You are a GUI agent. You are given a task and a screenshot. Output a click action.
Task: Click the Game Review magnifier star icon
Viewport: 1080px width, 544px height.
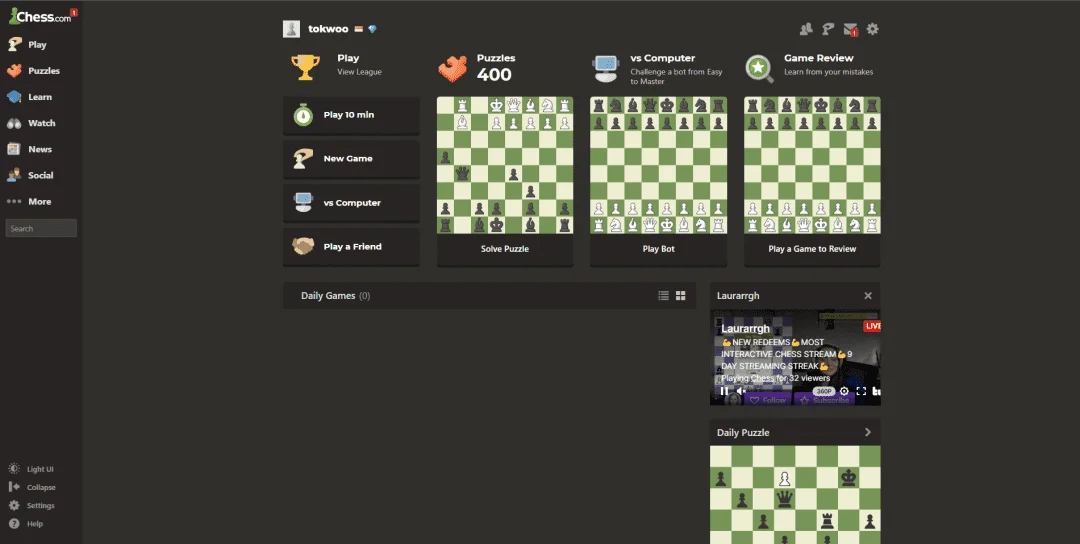tap(759, 68)
